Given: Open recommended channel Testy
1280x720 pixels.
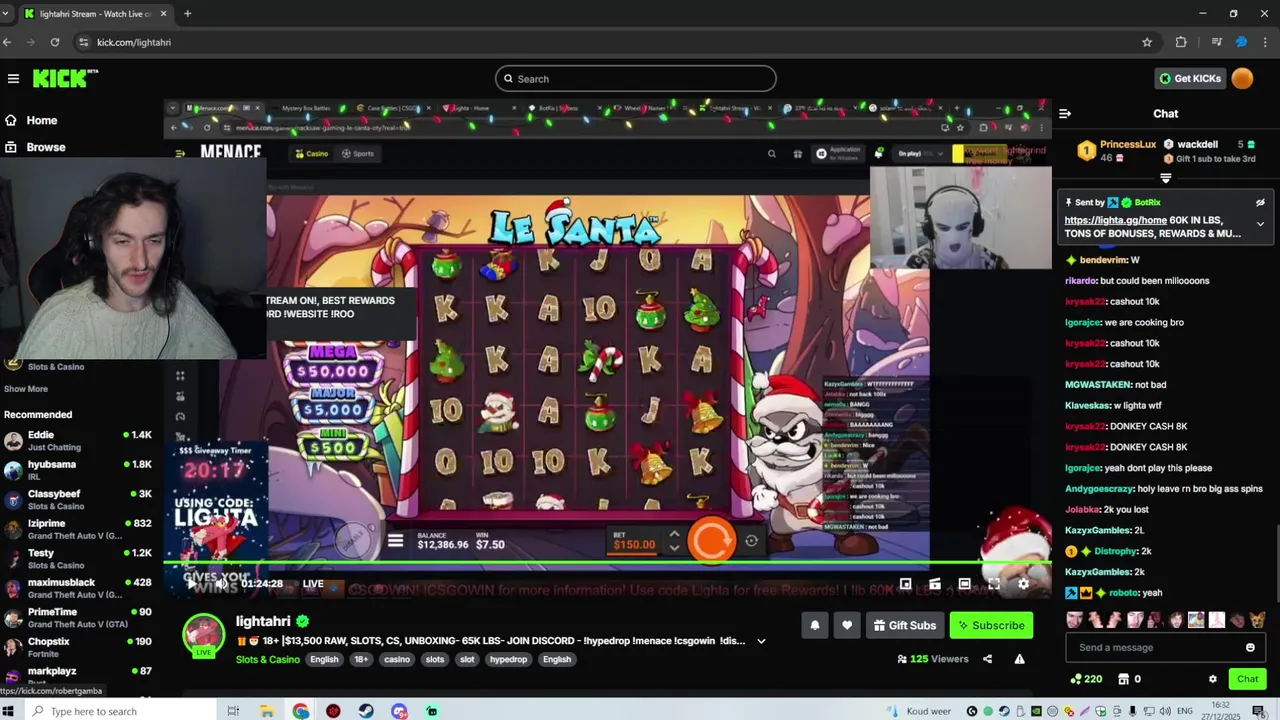Looking at the screenshot, I should [x=78, y=558].
